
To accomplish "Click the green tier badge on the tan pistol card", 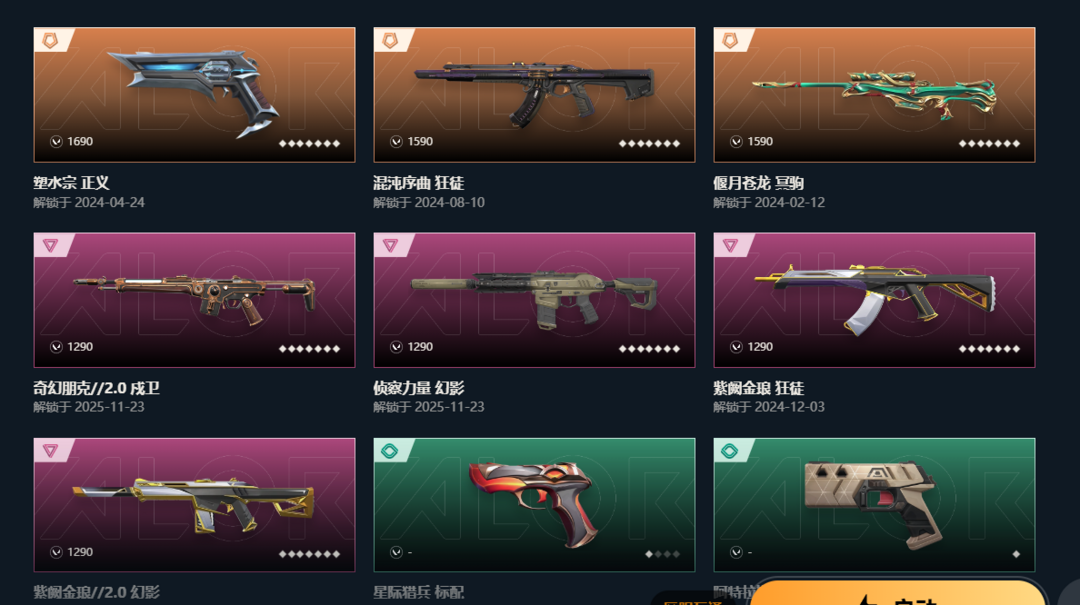I will pyautogui.click(x=730, y=451).
